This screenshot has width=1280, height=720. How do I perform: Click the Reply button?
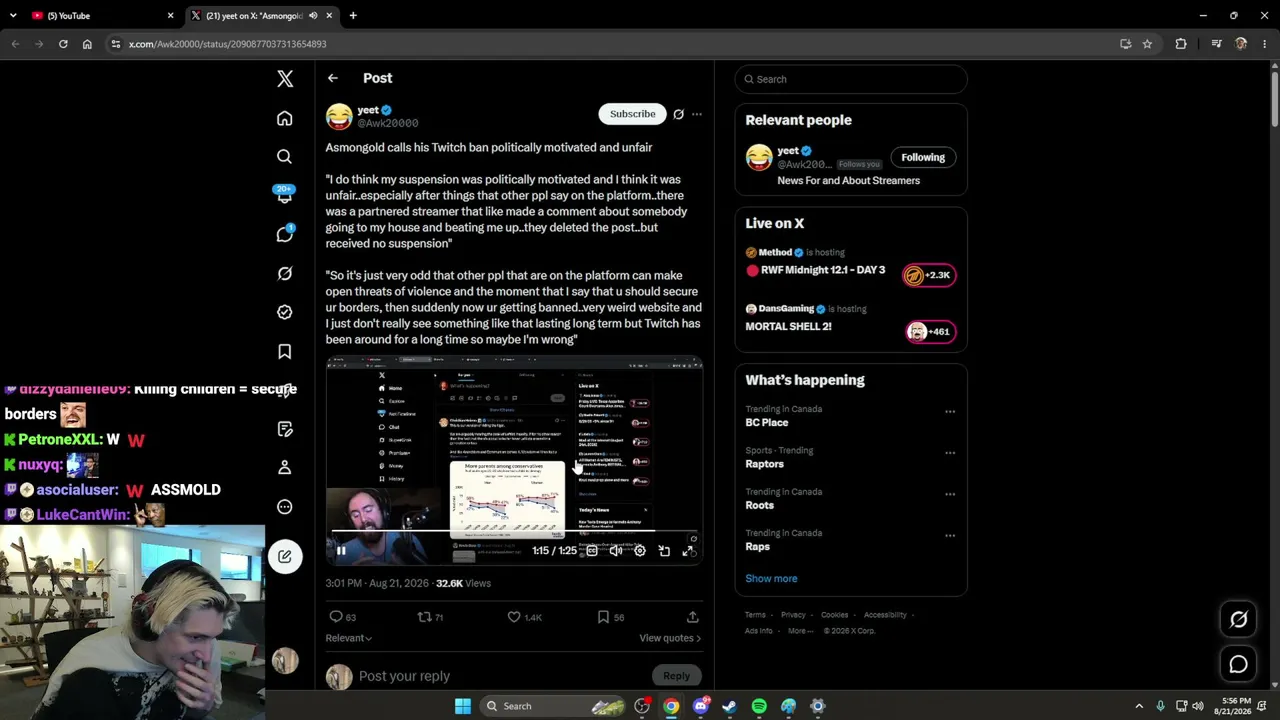676,676
